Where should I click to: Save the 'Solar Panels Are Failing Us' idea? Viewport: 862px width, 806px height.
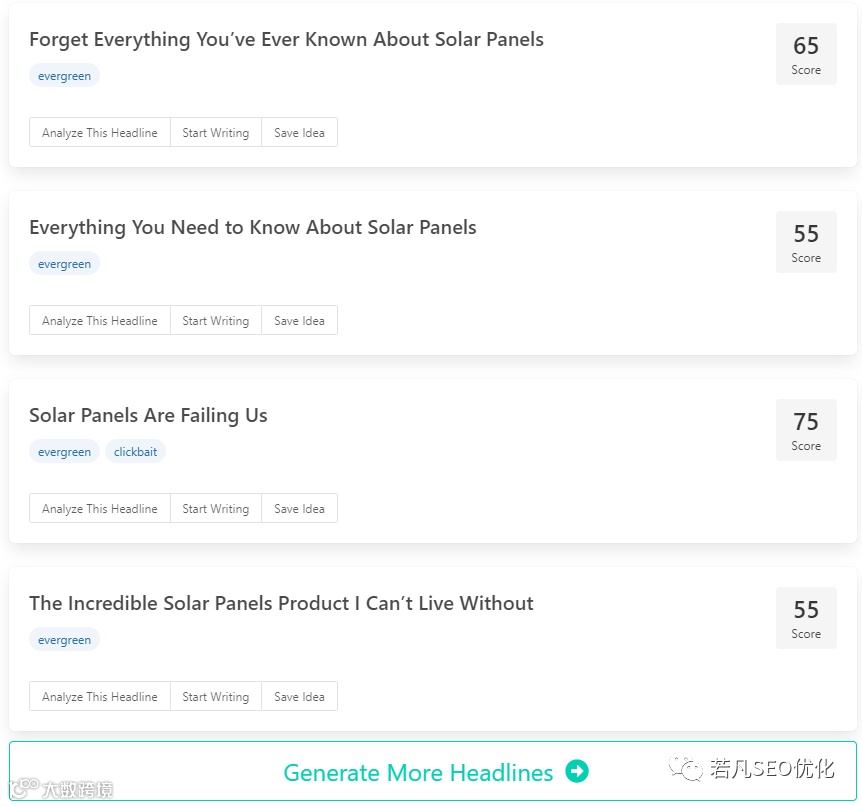point(299,509)
